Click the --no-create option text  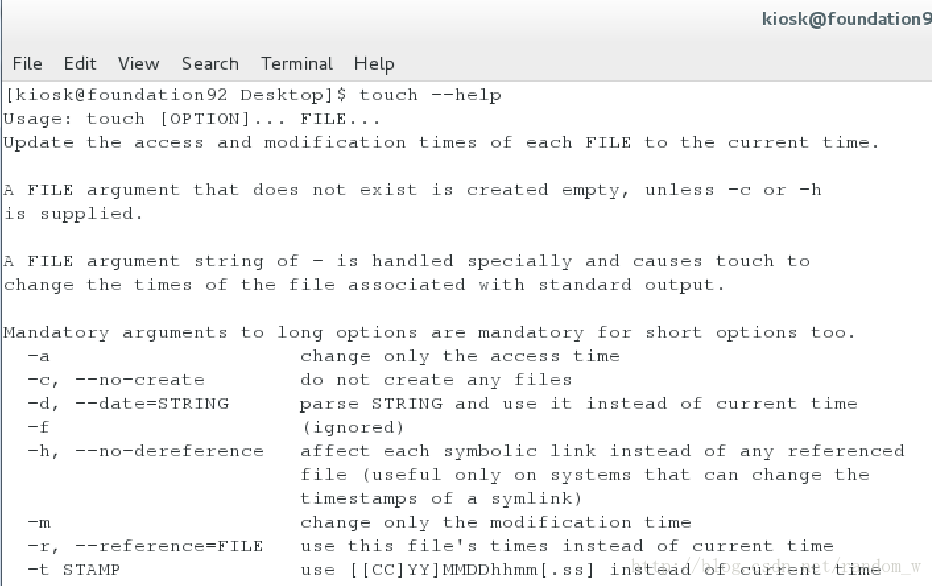140,380
